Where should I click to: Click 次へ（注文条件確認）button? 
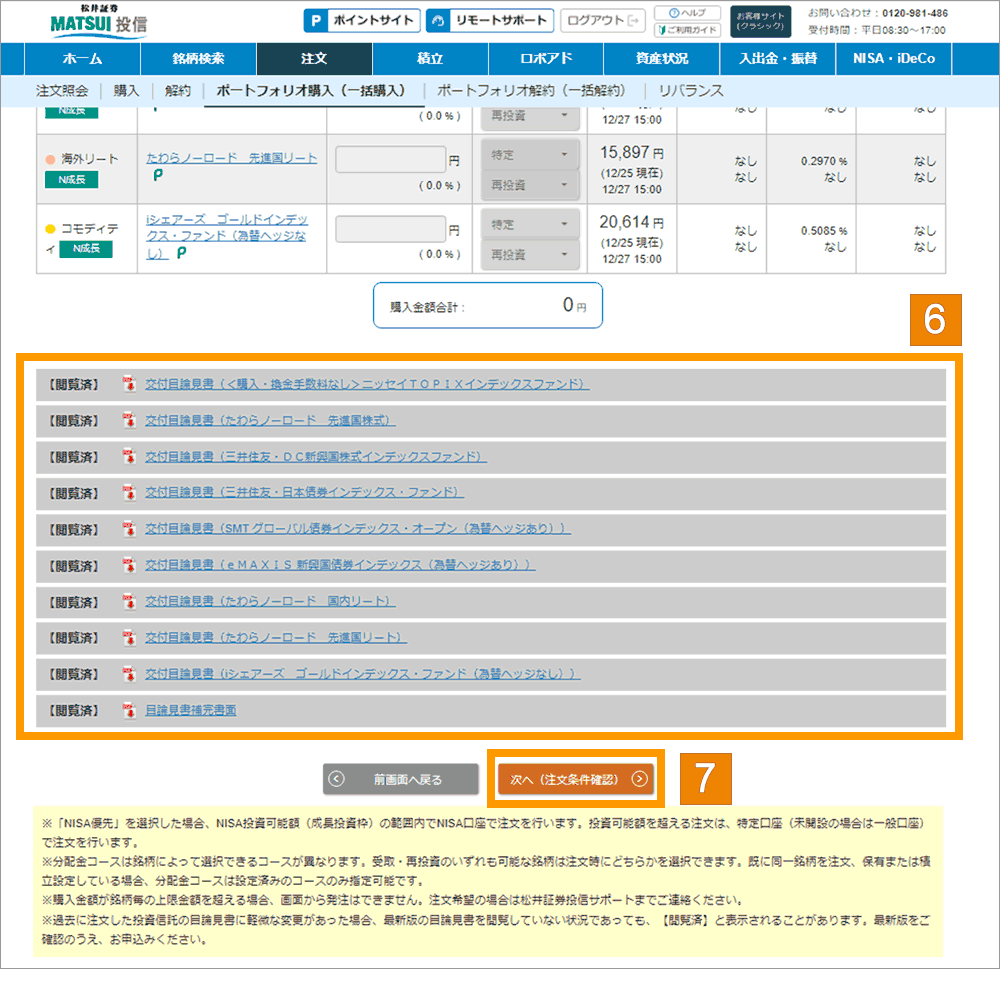[576, 779]
